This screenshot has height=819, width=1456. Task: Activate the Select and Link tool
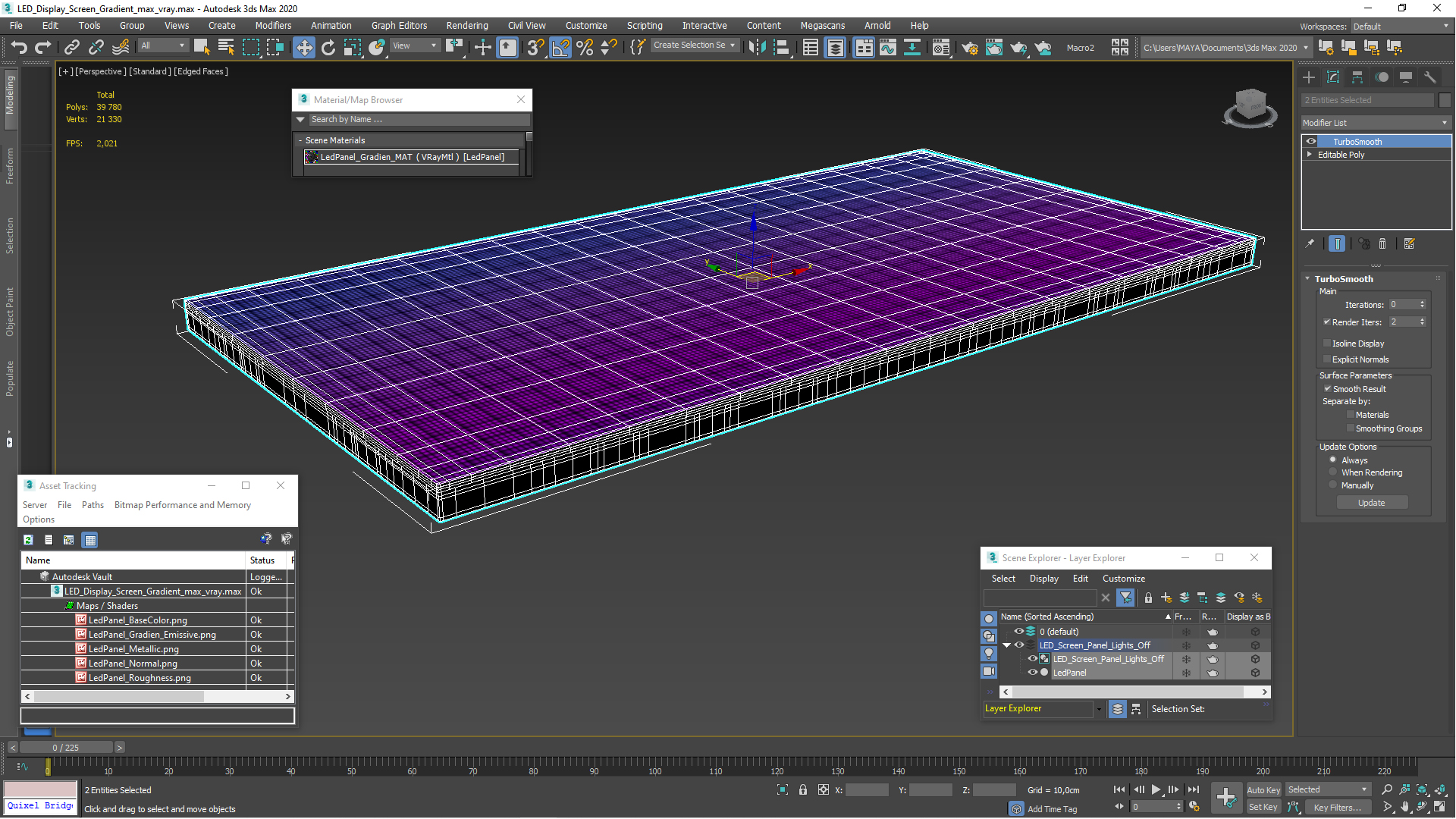71,48
